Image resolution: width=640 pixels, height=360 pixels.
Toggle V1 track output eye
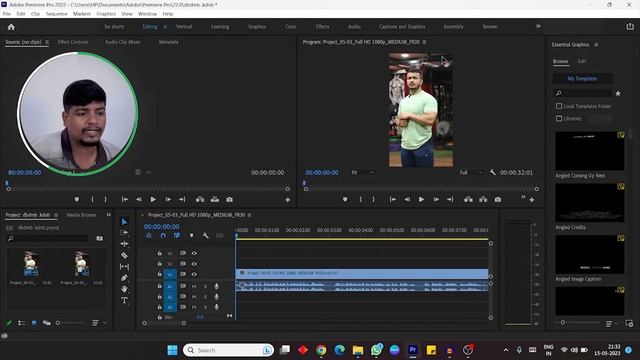point(194,274)
